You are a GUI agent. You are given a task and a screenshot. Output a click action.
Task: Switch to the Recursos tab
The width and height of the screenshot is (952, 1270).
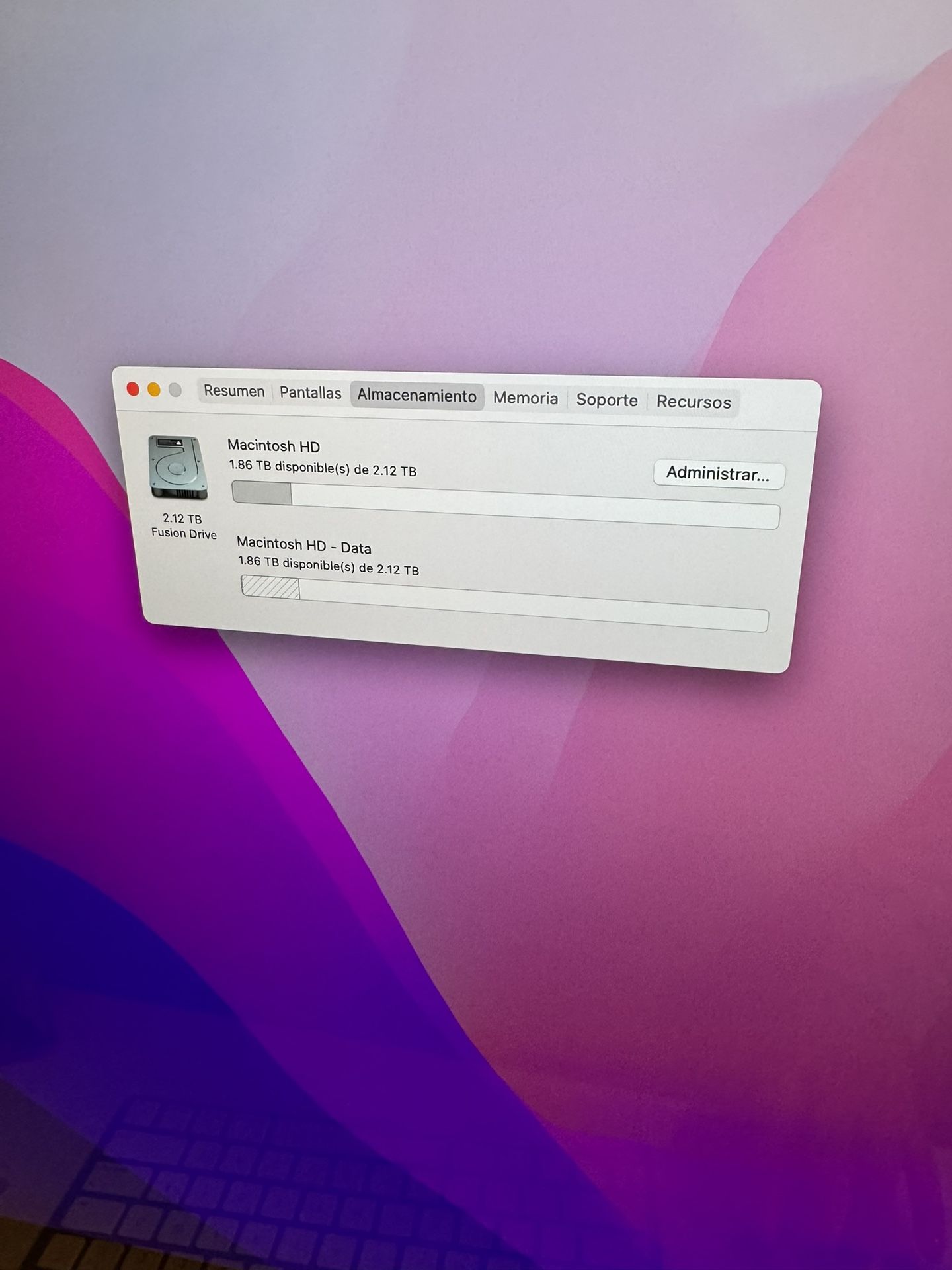[694, 402]
